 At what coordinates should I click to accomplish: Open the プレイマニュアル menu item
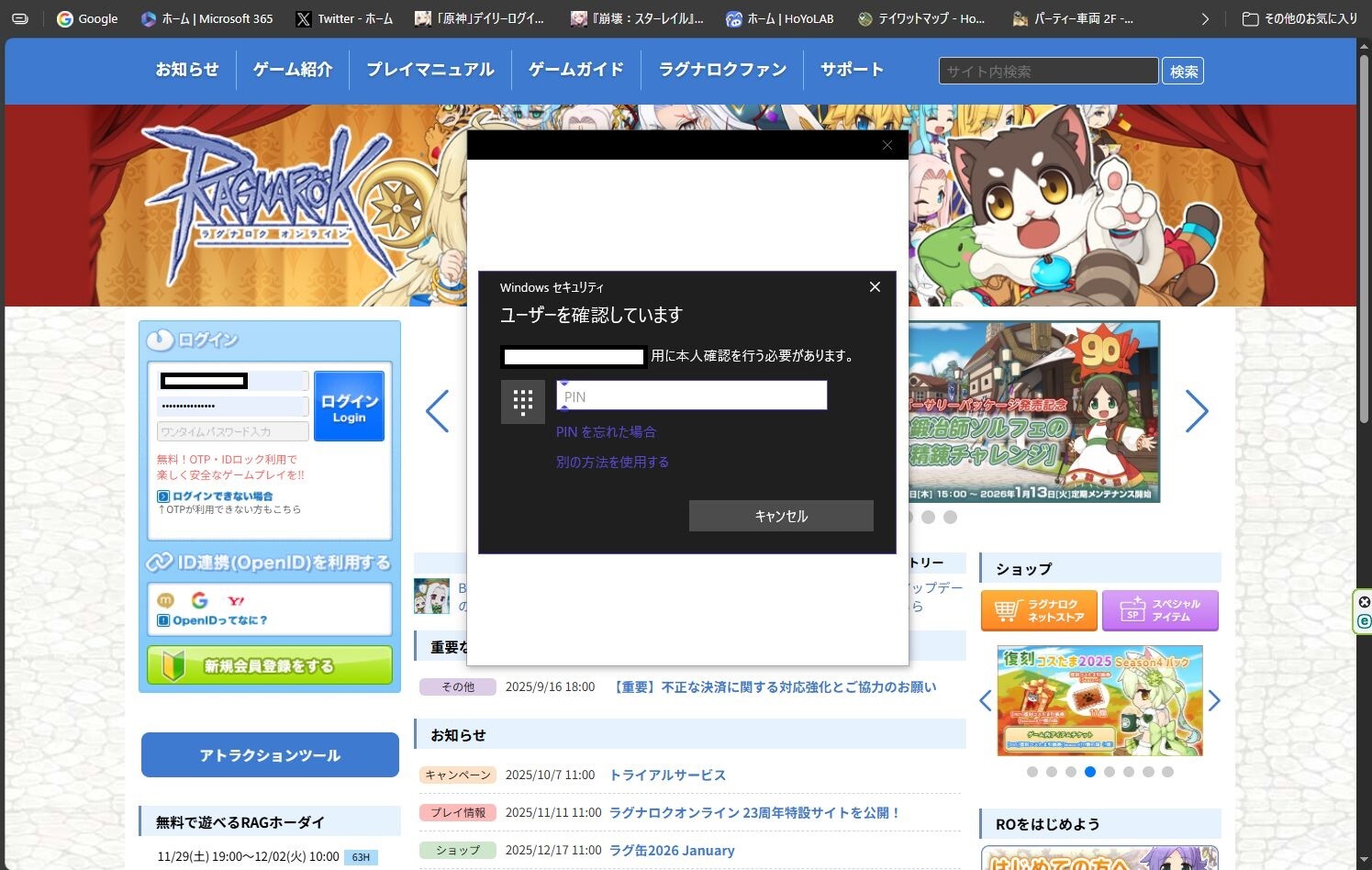point(430,70)
